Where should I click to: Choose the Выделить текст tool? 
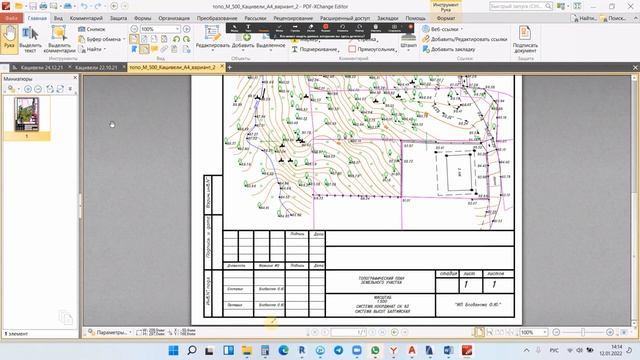point(30,39)
